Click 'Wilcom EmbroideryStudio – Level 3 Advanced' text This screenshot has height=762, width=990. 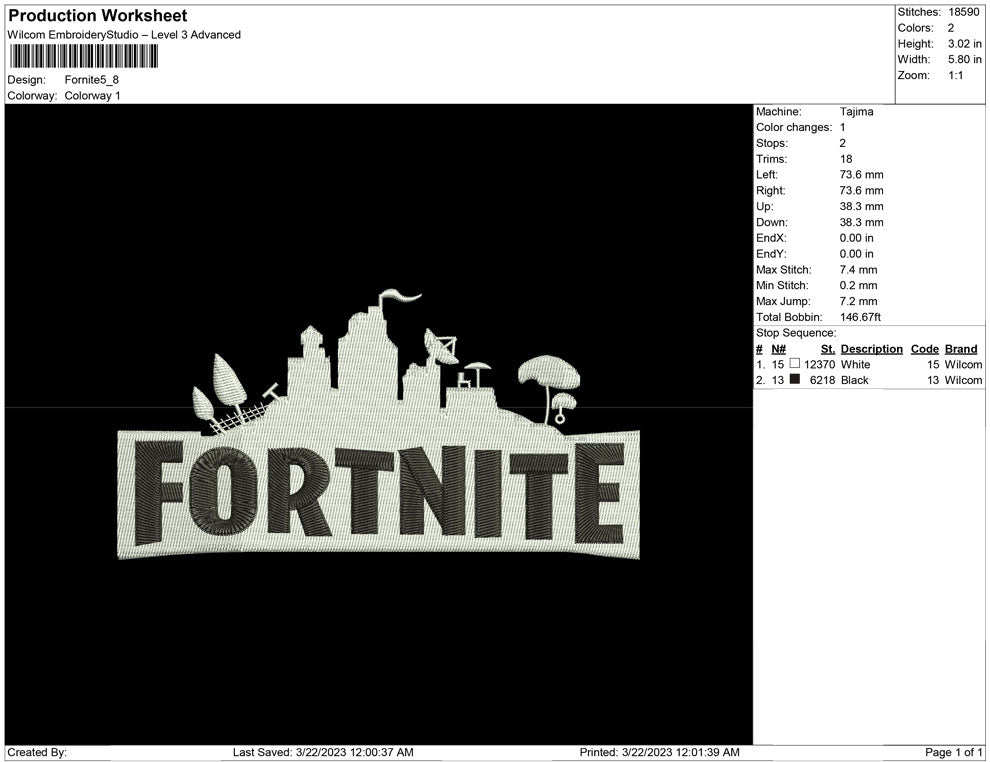(x=124, y=35)
